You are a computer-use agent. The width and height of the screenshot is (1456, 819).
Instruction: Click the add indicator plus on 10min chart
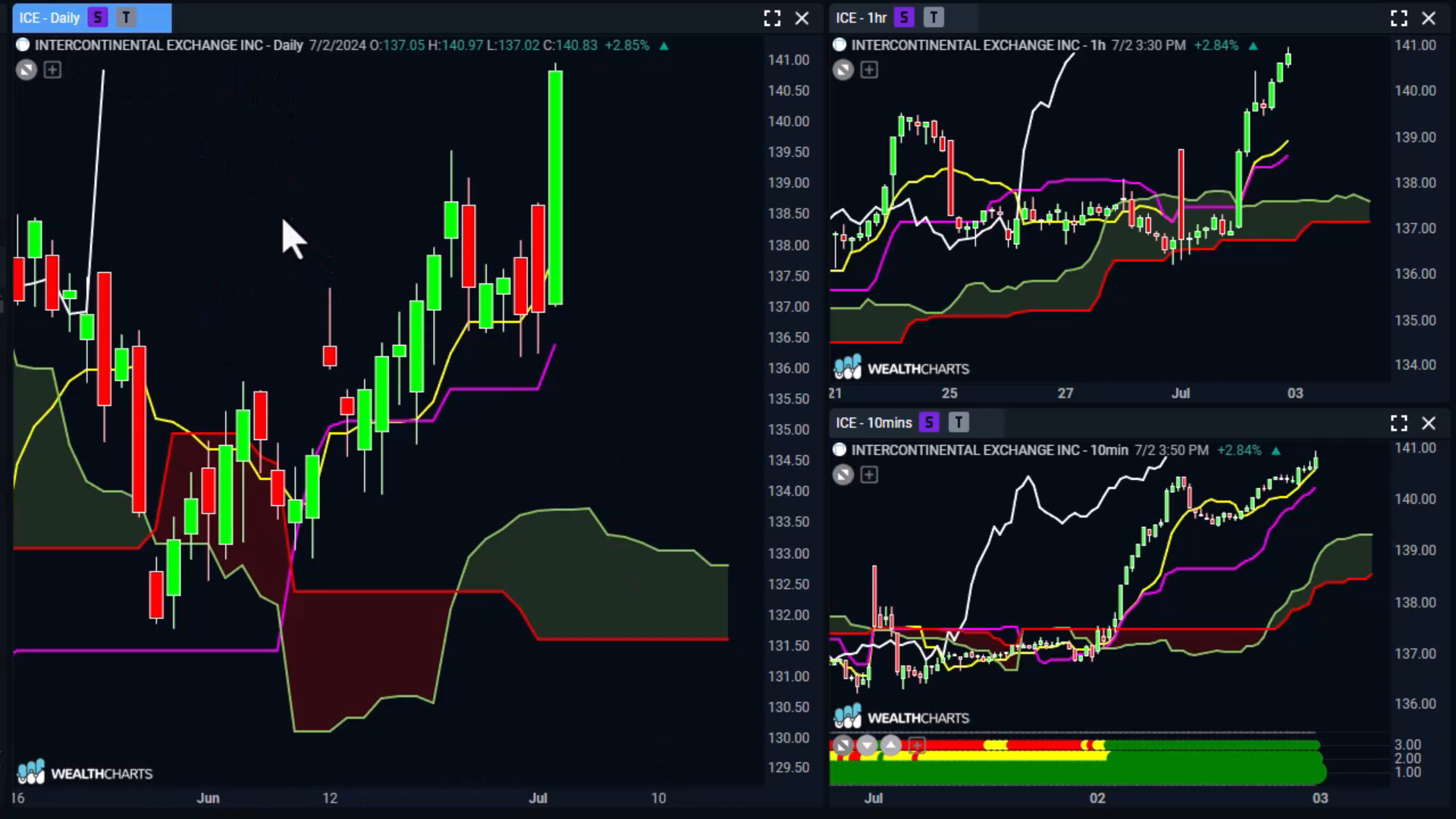(869, 475)
